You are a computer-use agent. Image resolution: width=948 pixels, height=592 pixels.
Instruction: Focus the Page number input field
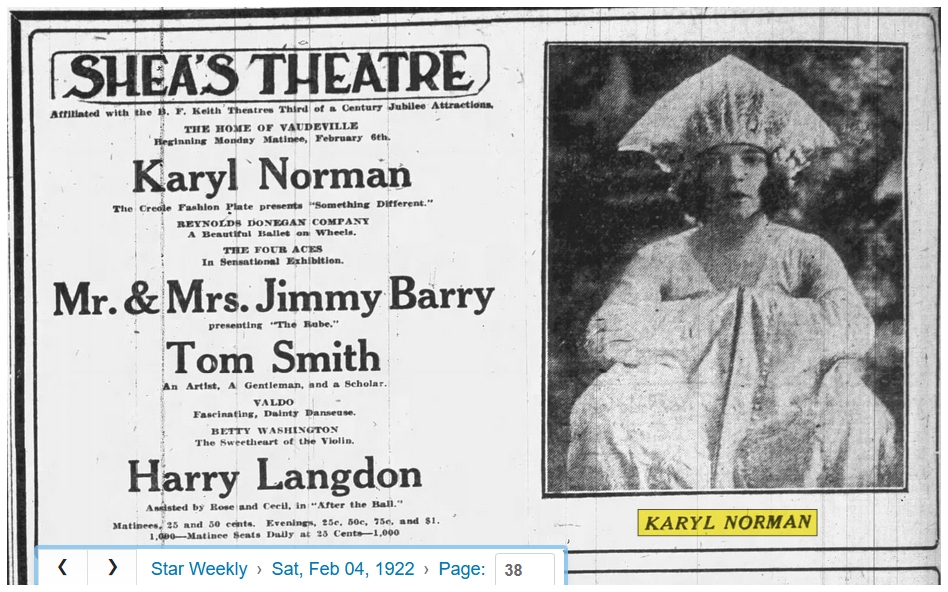point(525,570)
